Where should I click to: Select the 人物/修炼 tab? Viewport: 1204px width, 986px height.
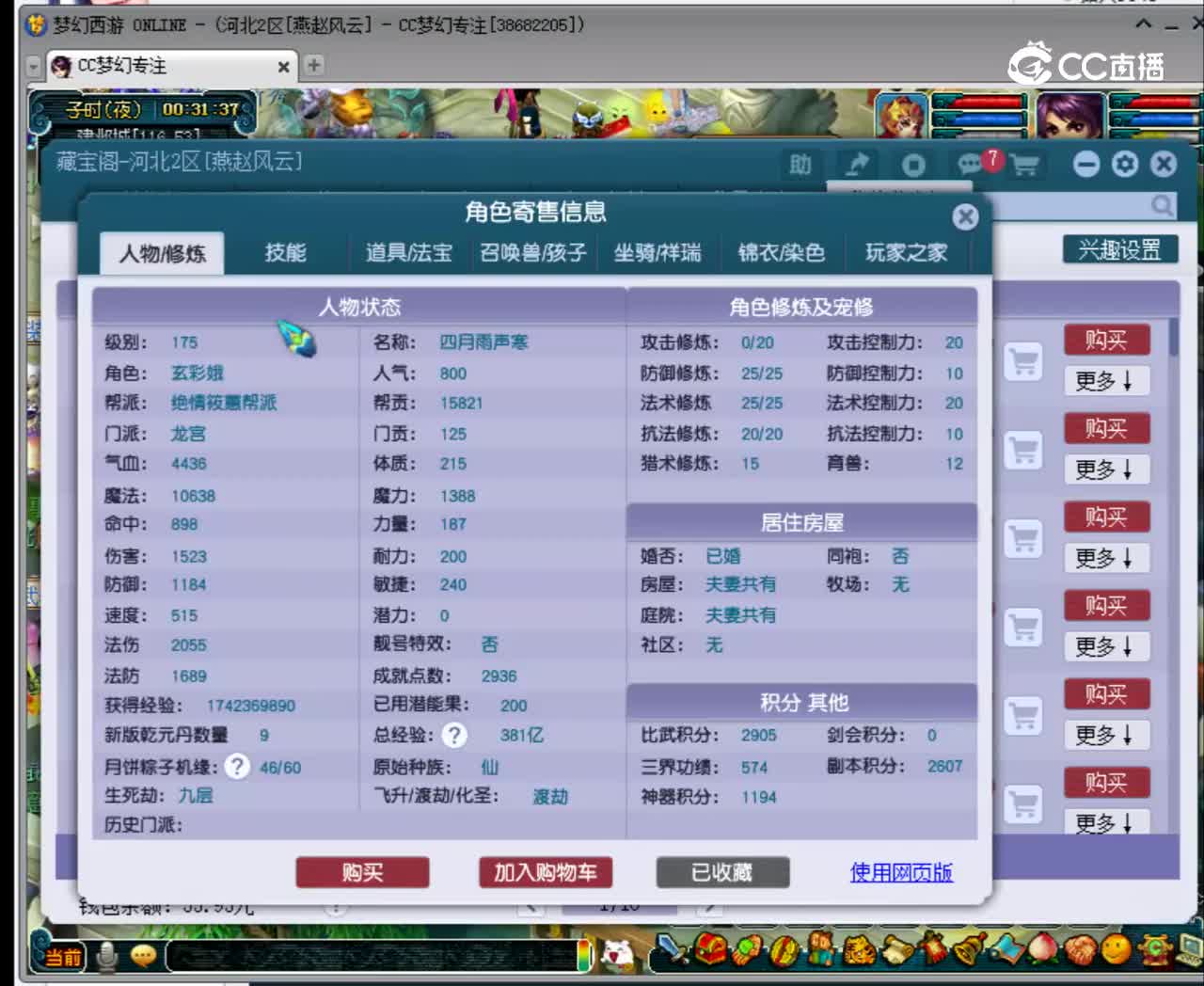(162, 253)
